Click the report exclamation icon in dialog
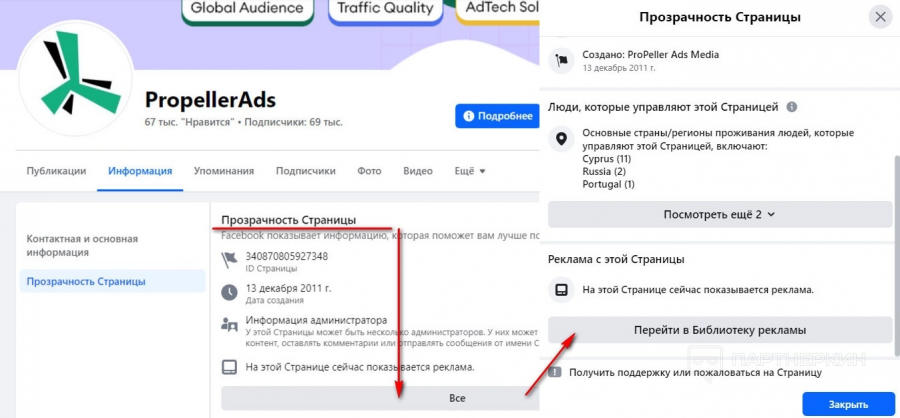Image resolution: width=900 pixels, height=418 pixels. (554, 372)
